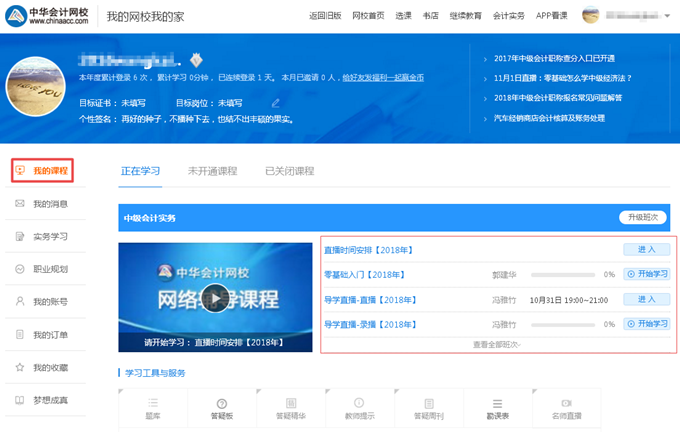The height and width of the screenshot is (432, 680).
Task: Click the 我的课程 sidebar icon
Action: [x=20, y=170]
